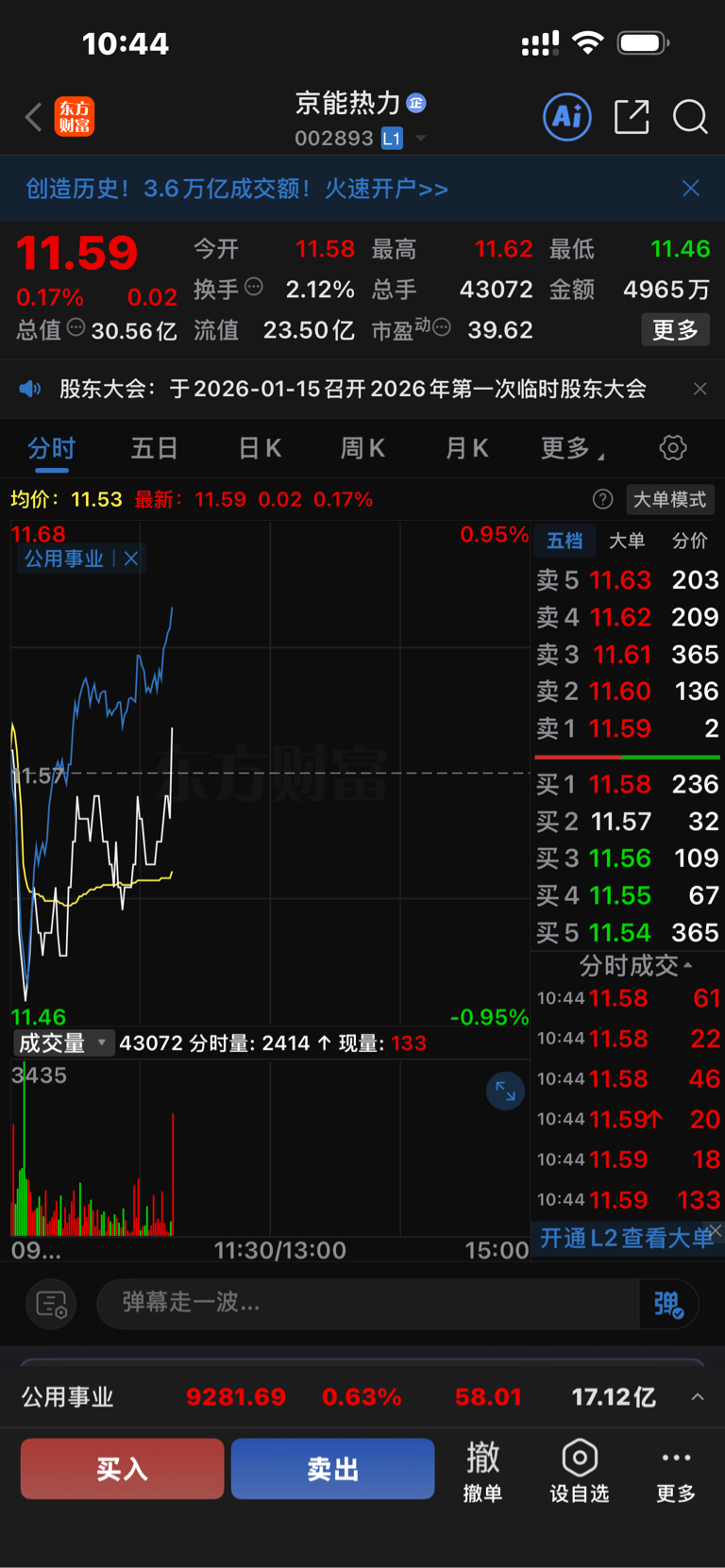Screen dimensions: 725x1568
Task: Tap the 撤单 button
Action: (x=482, y=1471)
